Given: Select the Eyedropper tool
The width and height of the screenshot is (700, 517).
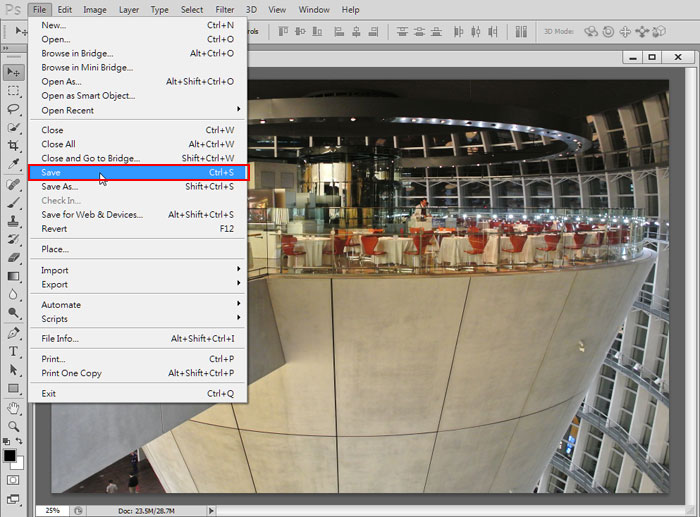Looking at the screenshot, I should click(x=13, y=164).
